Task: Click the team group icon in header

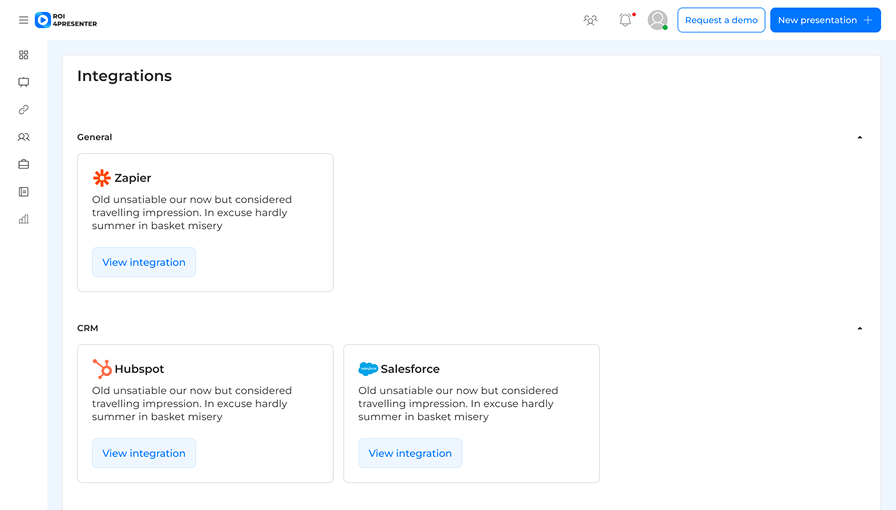Action: (590, 20)
